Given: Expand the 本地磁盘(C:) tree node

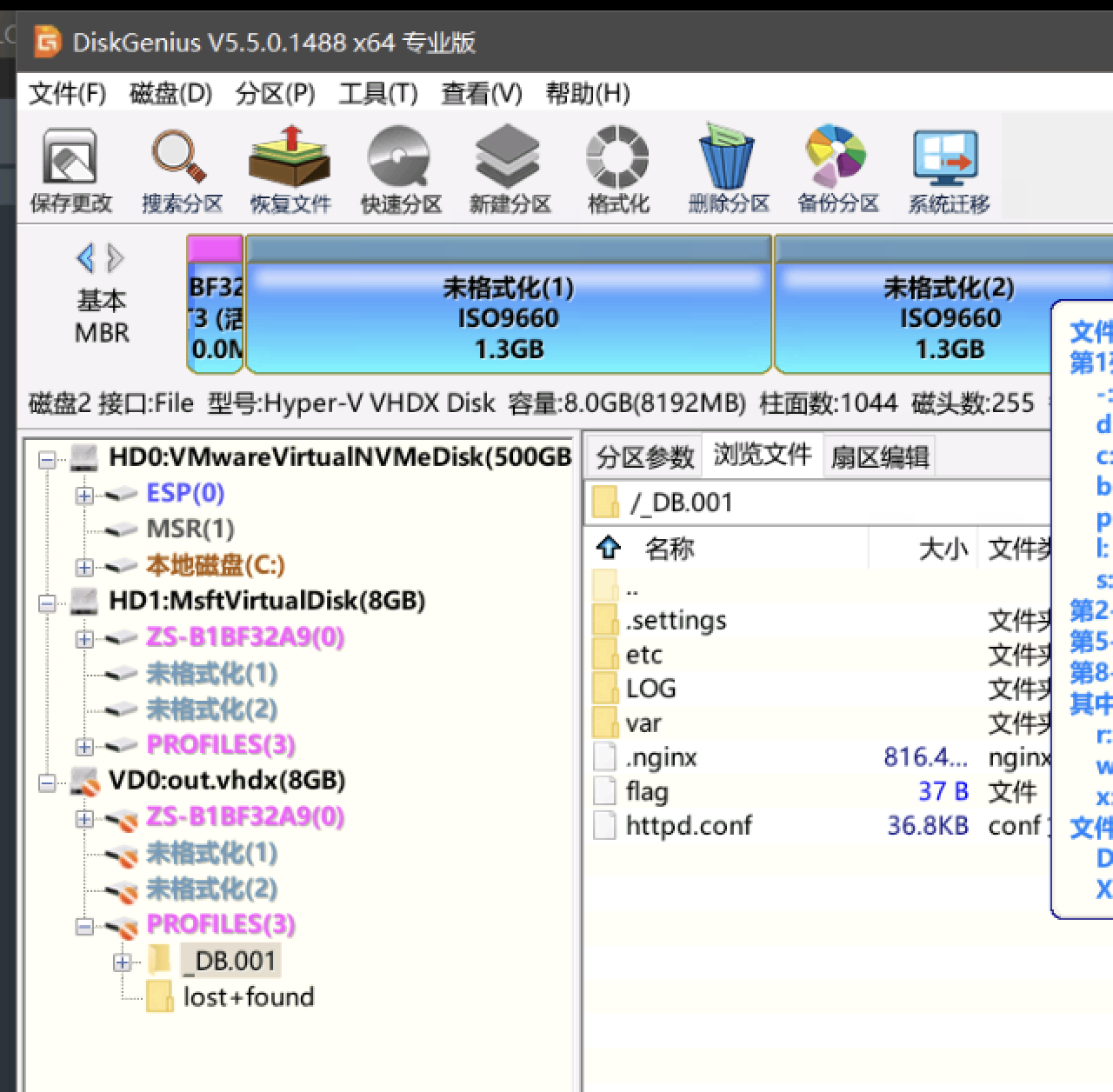Looking at the screenshot, I should coord(84,567).
